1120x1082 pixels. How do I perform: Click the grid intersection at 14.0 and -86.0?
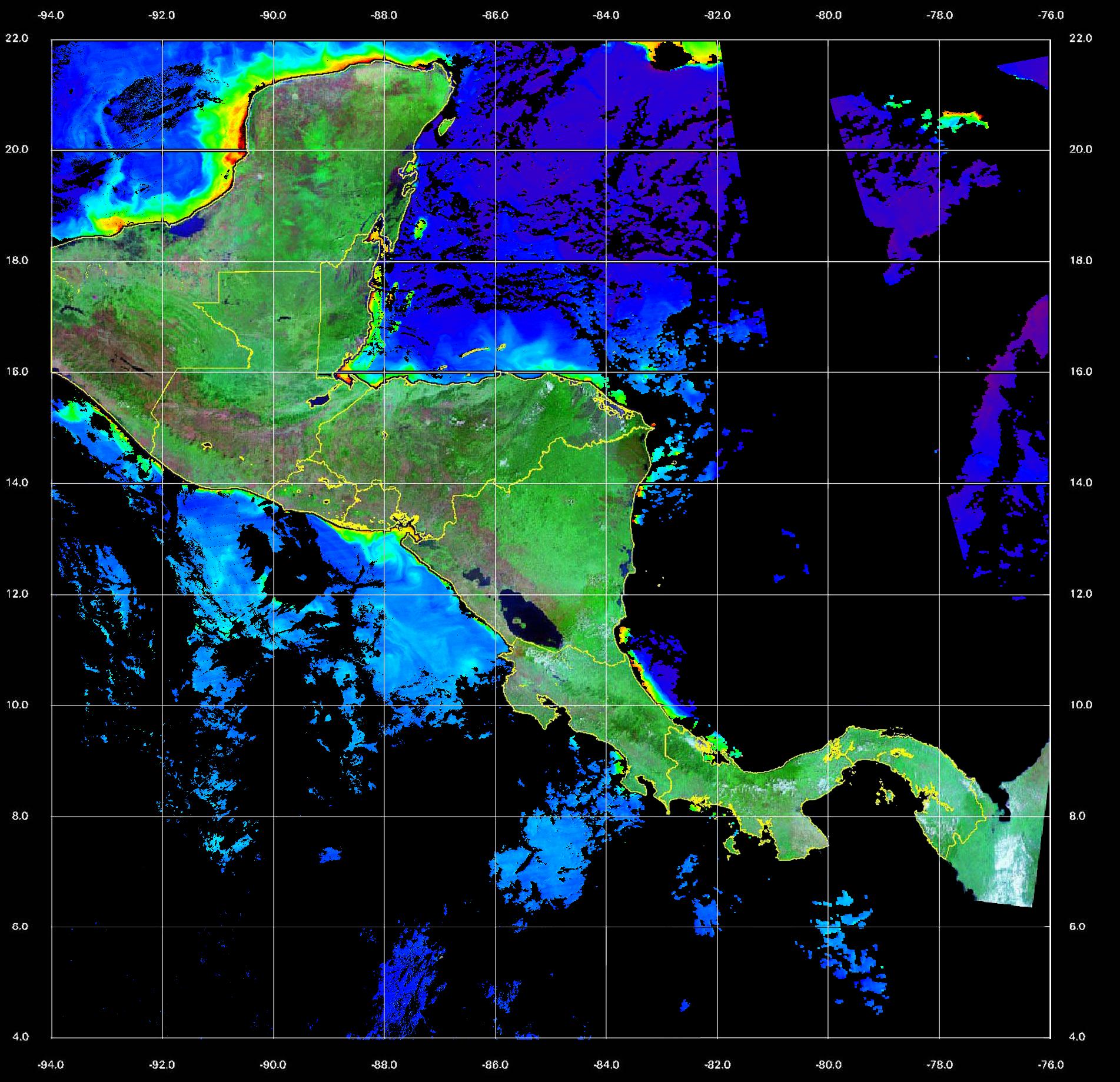tap(495, 483)
